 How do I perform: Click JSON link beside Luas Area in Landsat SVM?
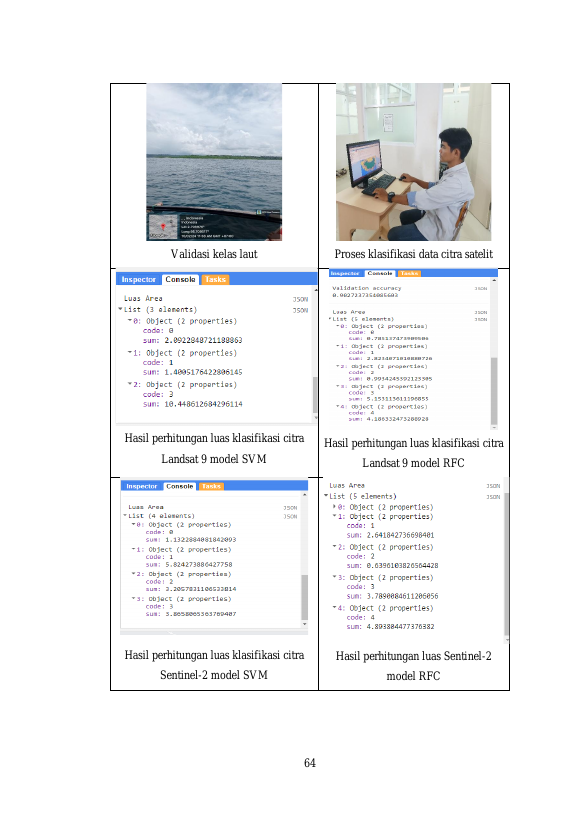point(300,299)
